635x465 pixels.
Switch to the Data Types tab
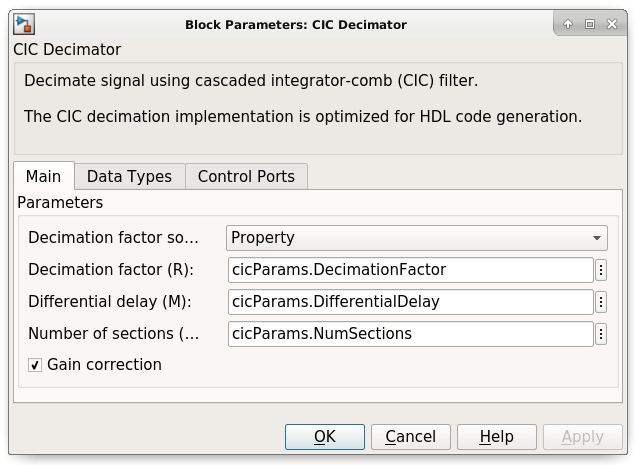tap(129, 177)
